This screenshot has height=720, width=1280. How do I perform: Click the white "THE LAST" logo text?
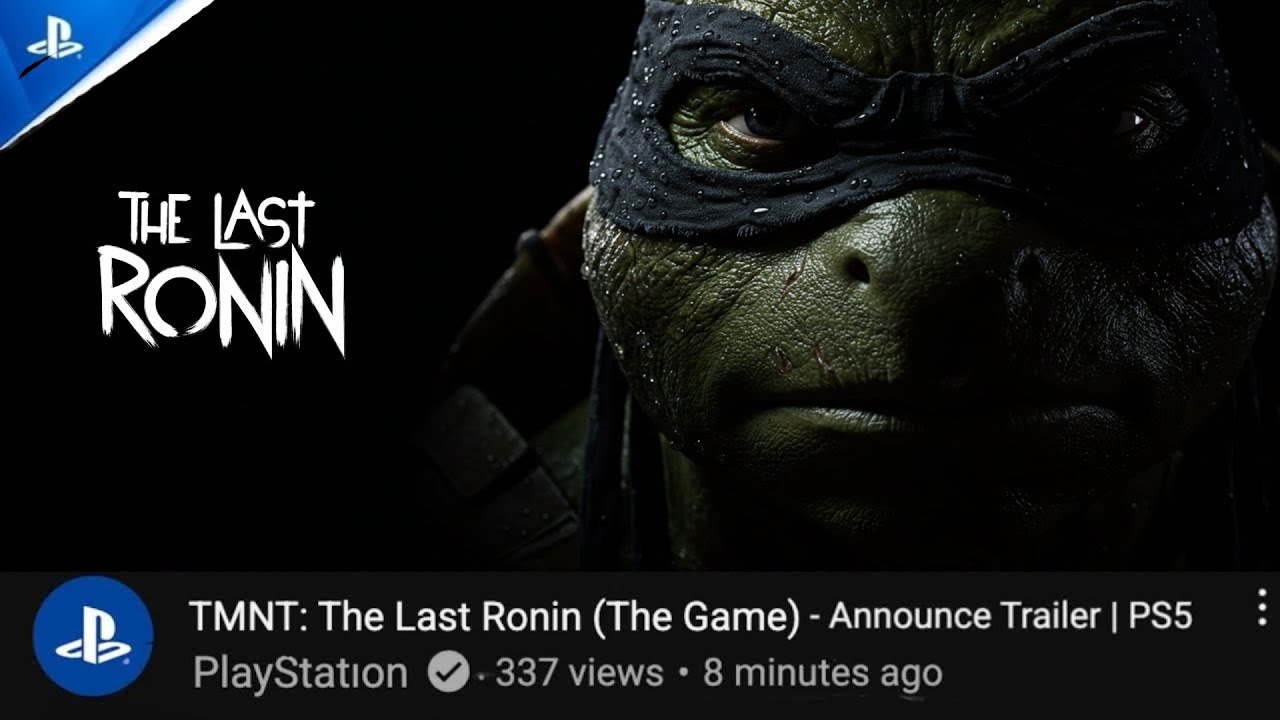tap(217, 219)
